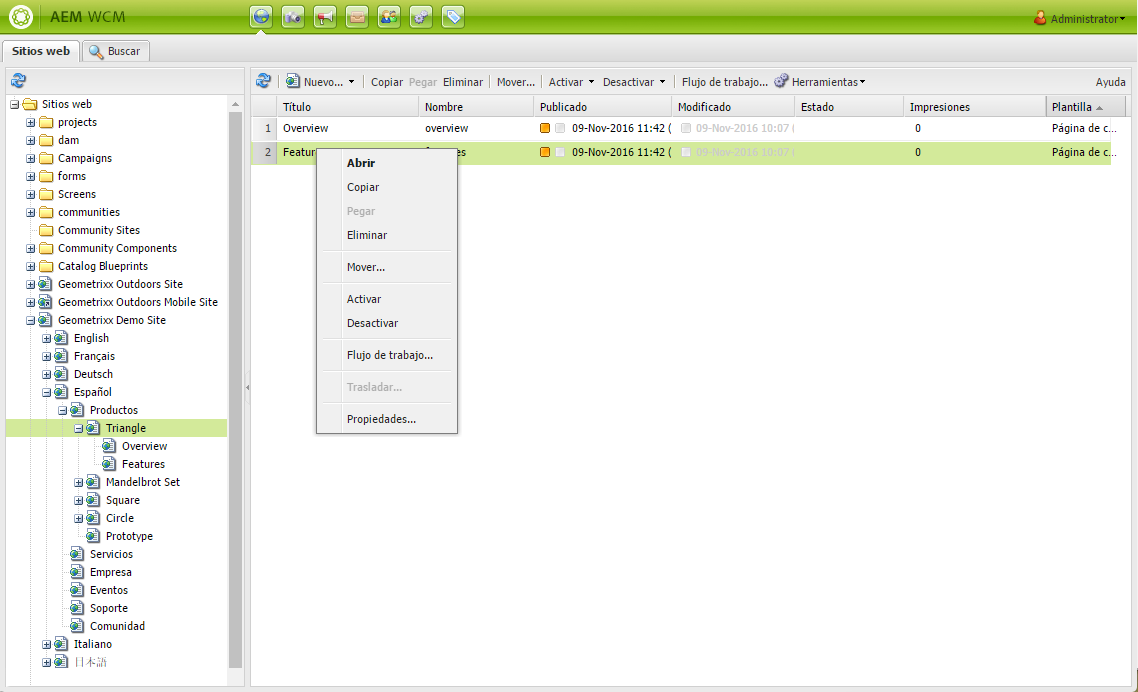Click Mover... in the toolbar
This screenshot has height=692, width=1138.
(x=516, y=82)
